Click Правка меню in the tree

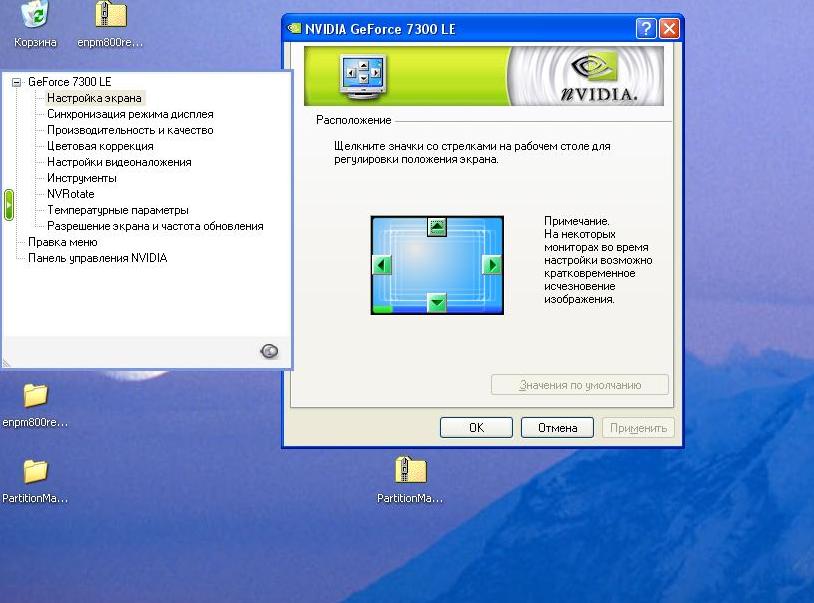(62, 242)
